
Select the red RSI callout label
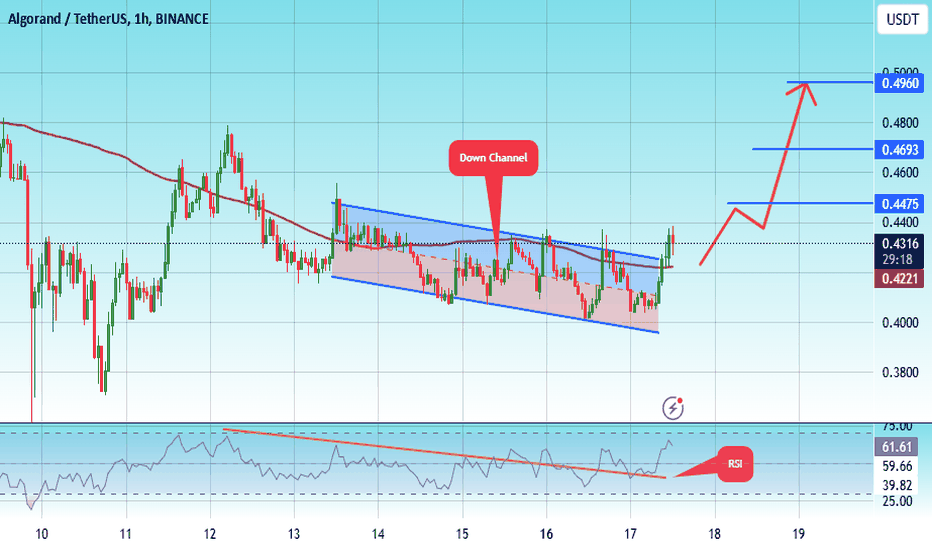(735, 464)
